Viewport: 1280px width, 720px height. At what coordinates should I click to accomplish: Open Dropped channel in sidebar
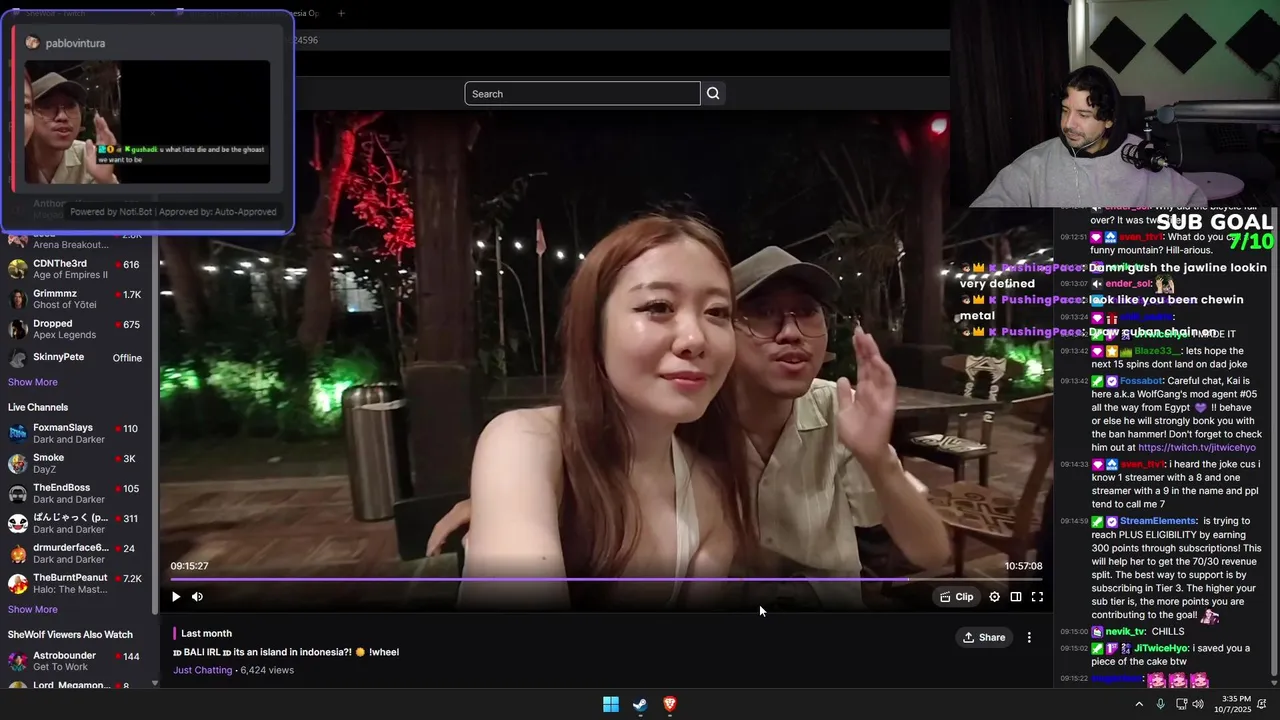78,329
